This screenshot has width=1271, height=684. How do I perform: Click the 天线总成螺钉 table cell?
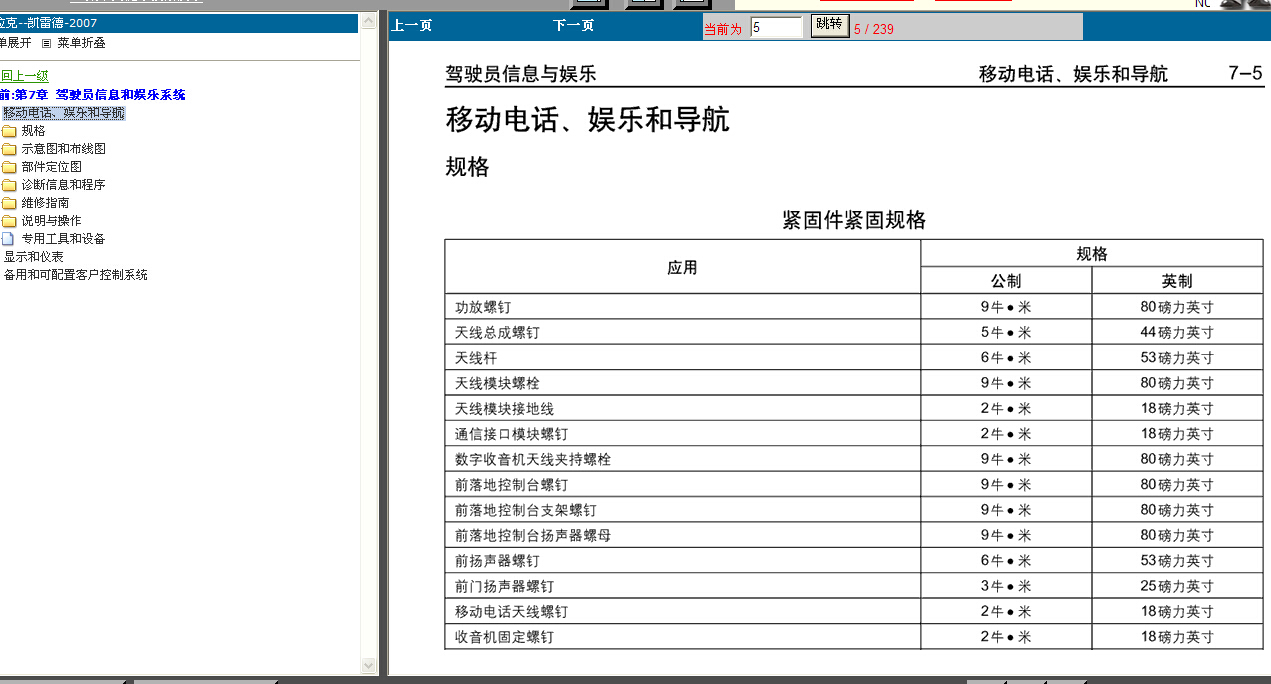(683, 332)
